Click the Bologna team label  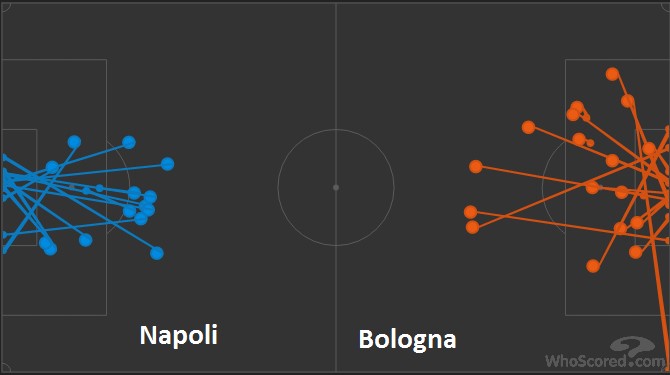coord(407,340)
